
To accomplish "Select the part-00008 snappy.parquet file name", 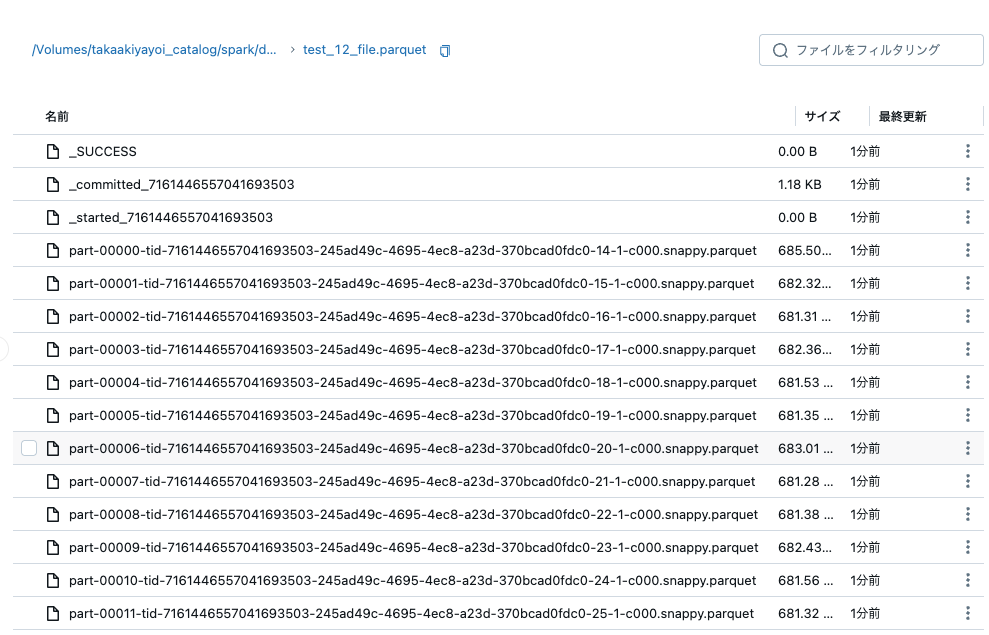I will [413, 514].
